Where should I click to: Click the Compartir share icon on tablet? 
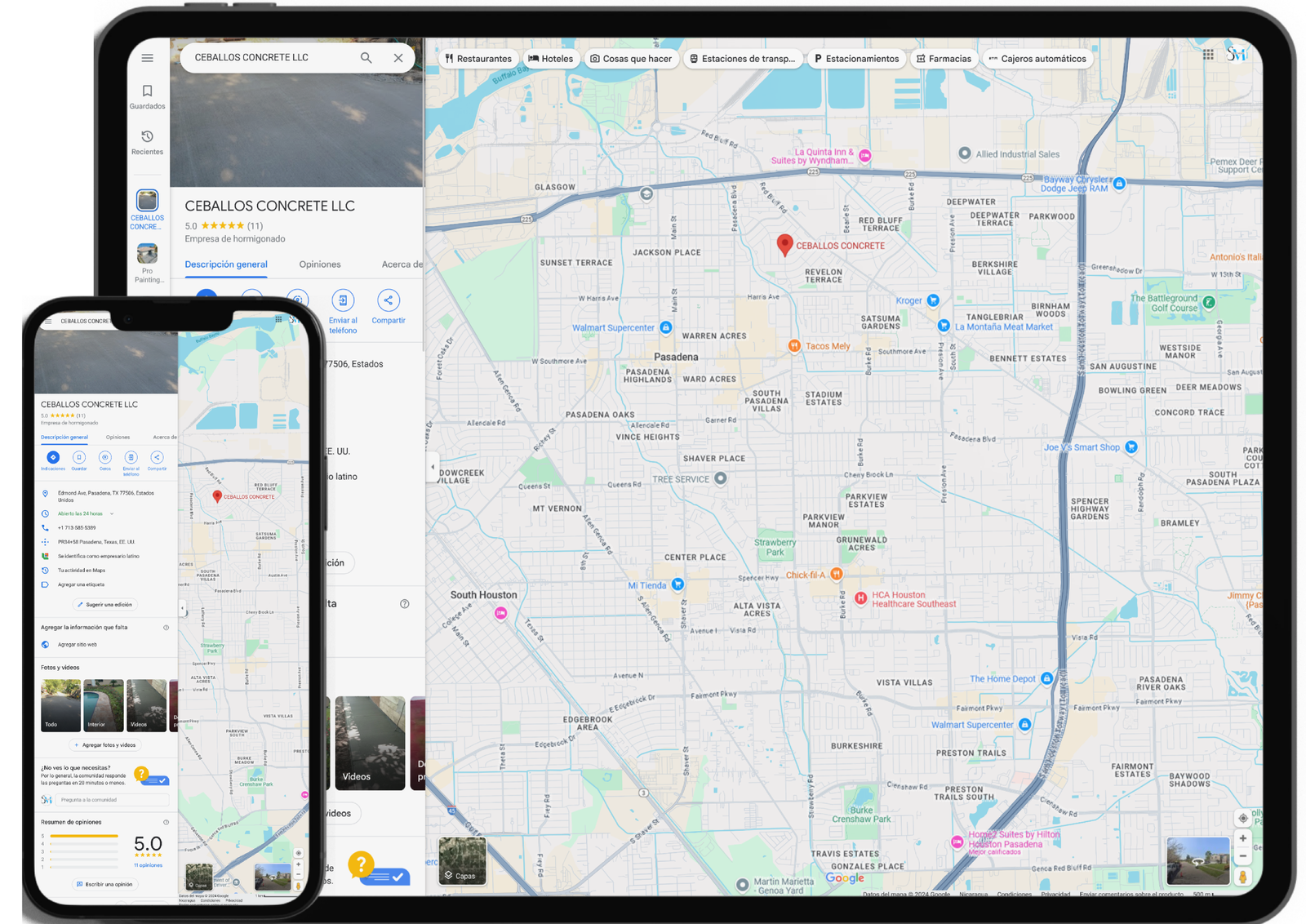pos(389,300)
